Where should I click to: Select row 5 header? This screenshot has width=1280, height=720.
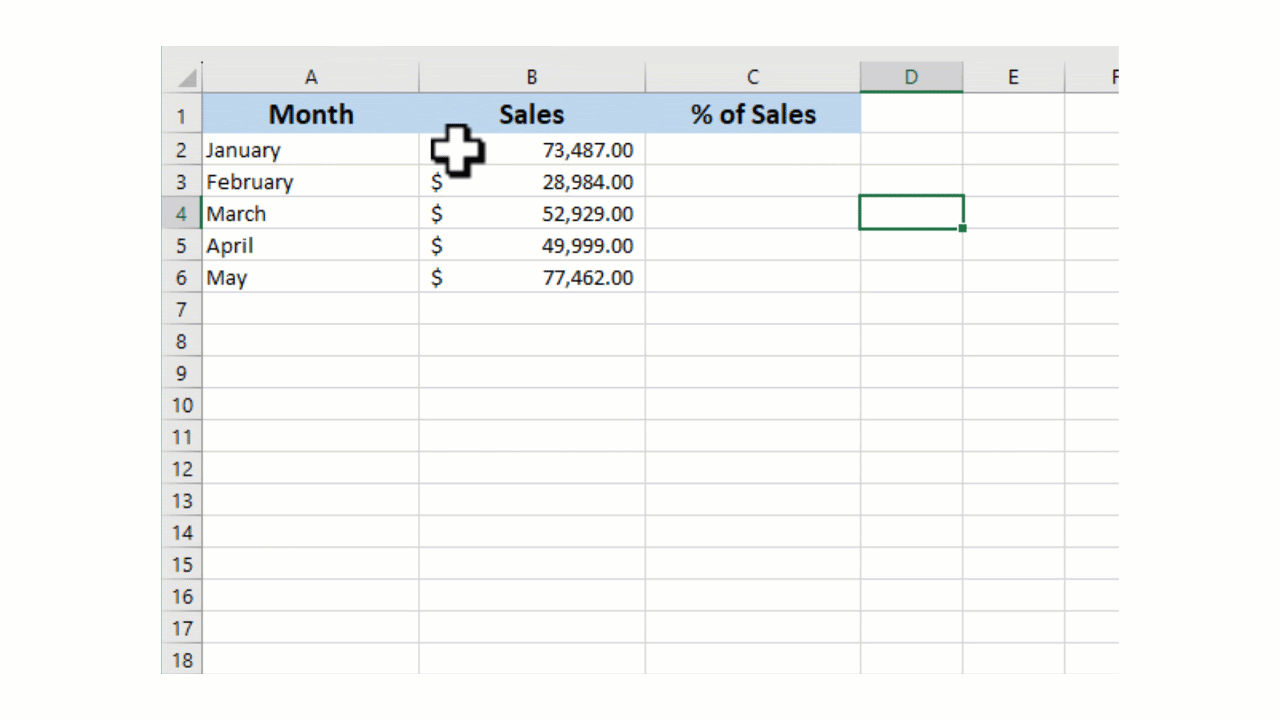(x=181, y=246)
